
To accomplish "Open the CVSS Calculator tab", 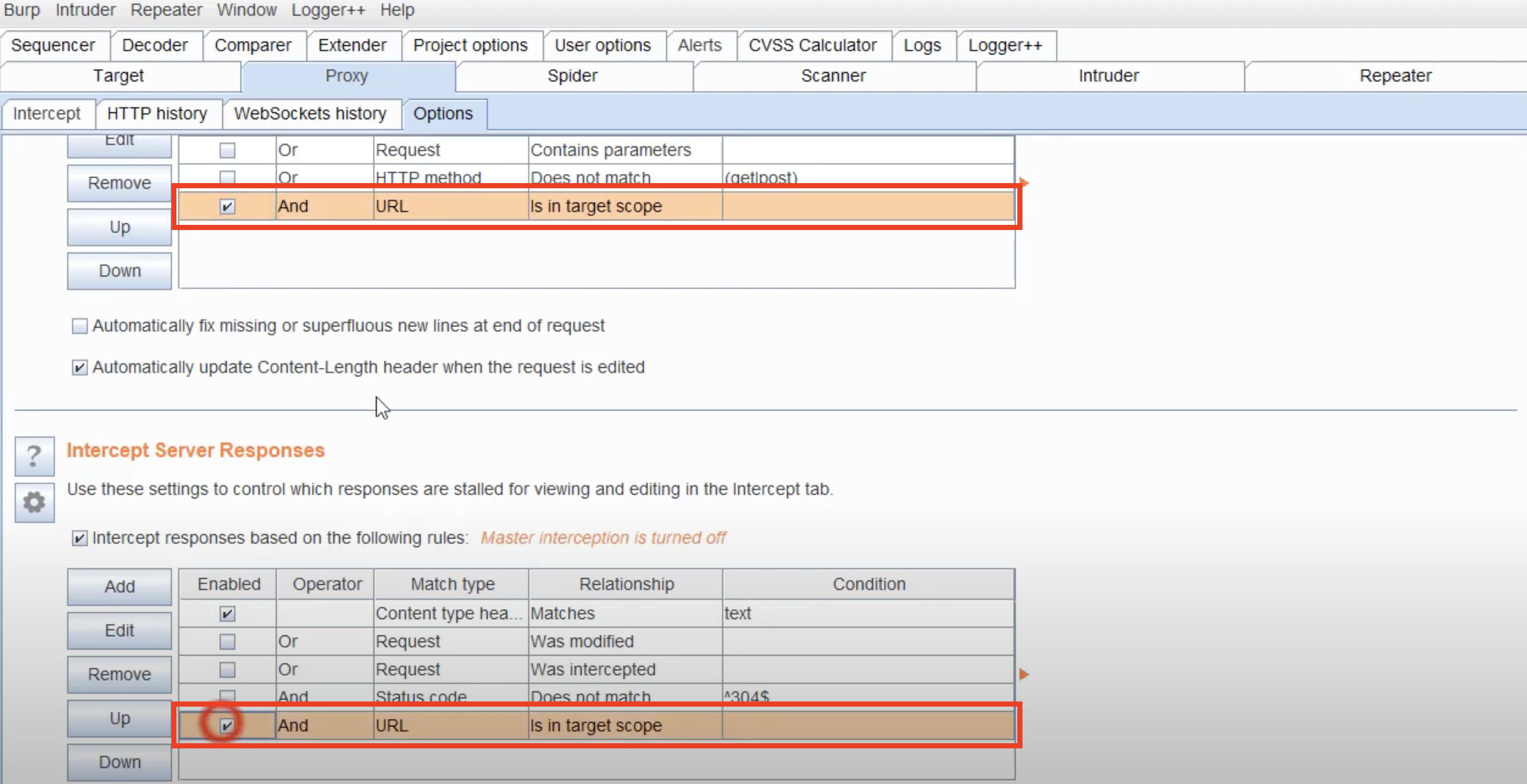I will tap(811, 45).
